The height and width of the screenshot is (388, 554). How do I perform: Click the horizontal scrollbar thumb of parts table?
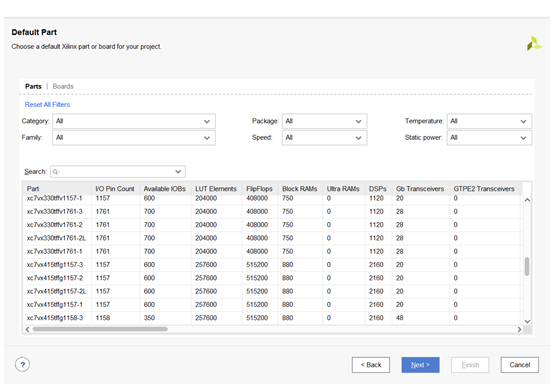100,329
